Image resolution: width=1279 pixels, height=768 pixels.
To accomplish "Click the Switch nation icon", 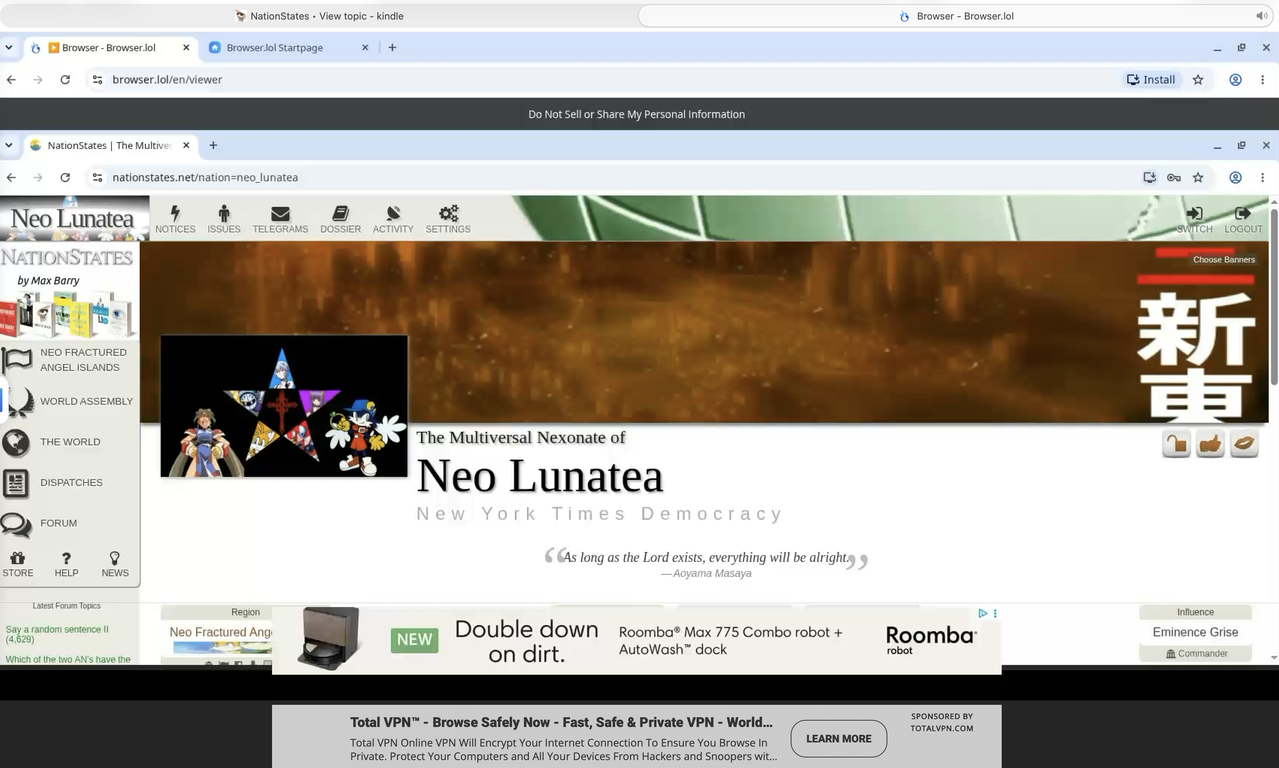I will [x=1194, y=213].
